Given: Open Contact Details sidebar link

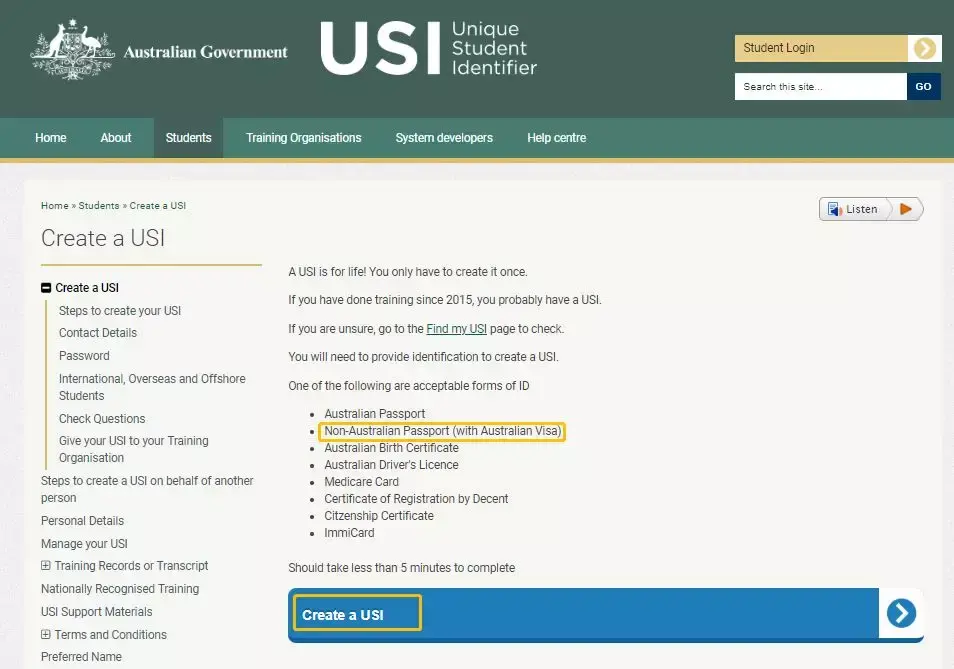Looking at the screenshot, I should [x=98, y=333].
